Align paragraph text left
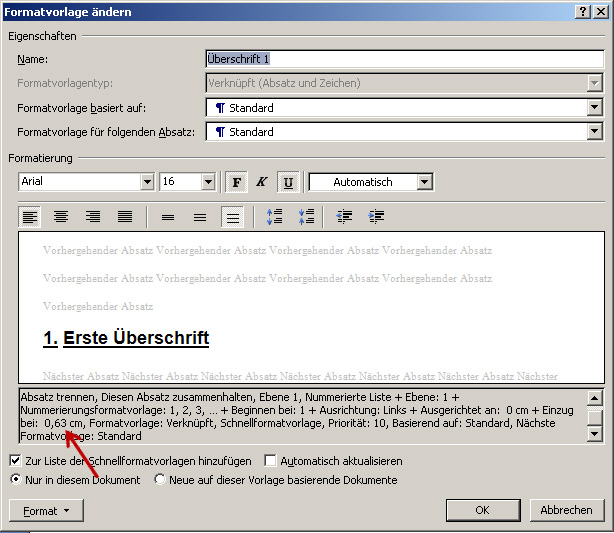Viewport: 614px width, 533px height. click(x=30, y=216)
